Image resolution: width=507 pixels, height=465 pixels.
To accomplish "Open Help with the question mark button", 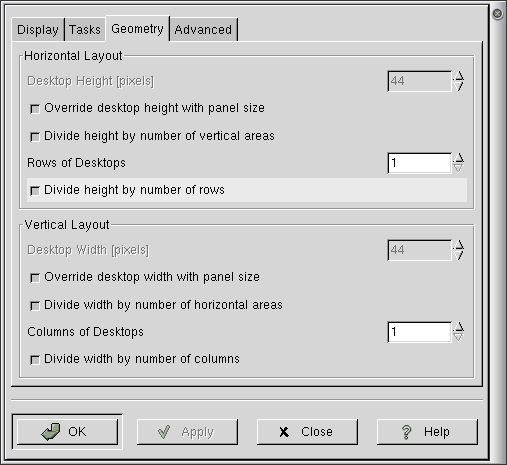I will [x=427, y=432].
